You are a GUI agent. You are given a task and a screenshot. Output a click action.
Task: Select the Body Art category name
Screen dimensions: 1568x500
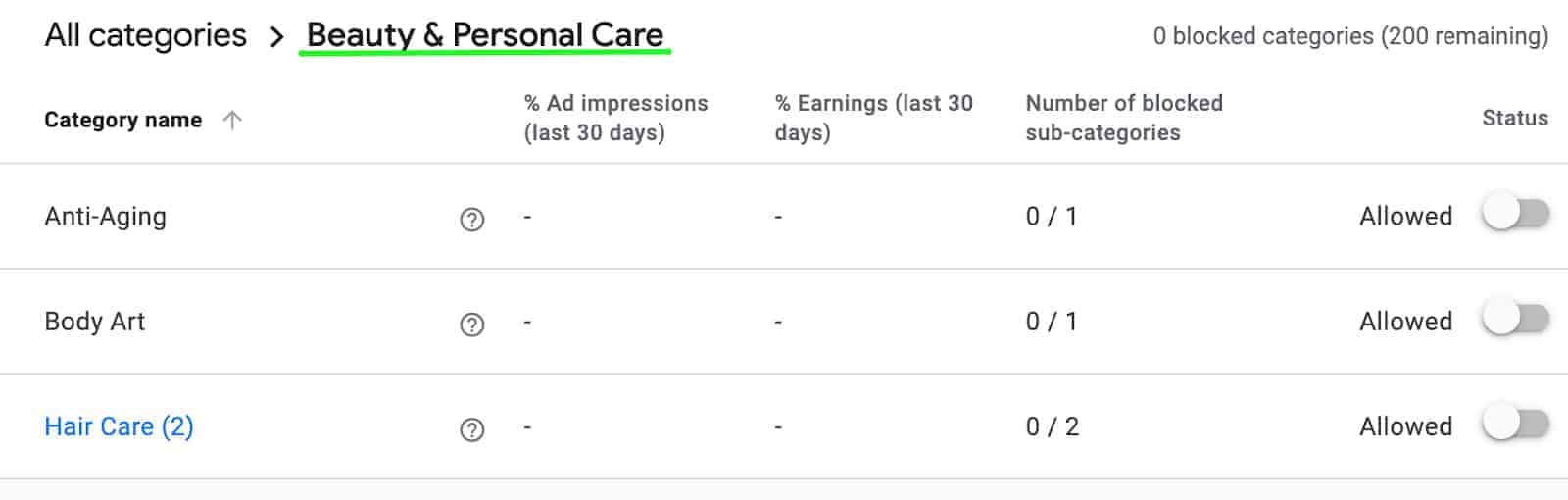pos(94,322)
